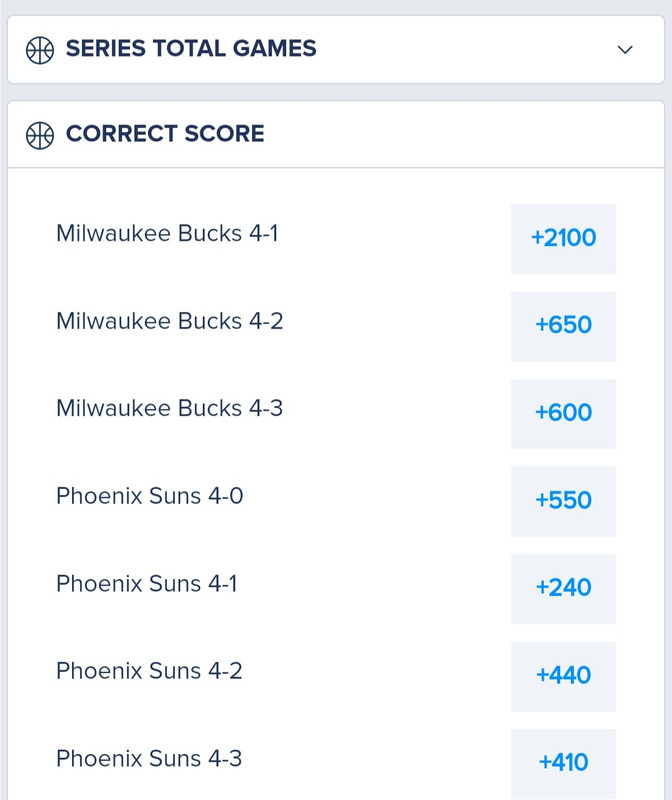The height and width of the screenshot is (800, 672).
Task: Click the Phoenix Suns 4-3 label
Action: 149,759
